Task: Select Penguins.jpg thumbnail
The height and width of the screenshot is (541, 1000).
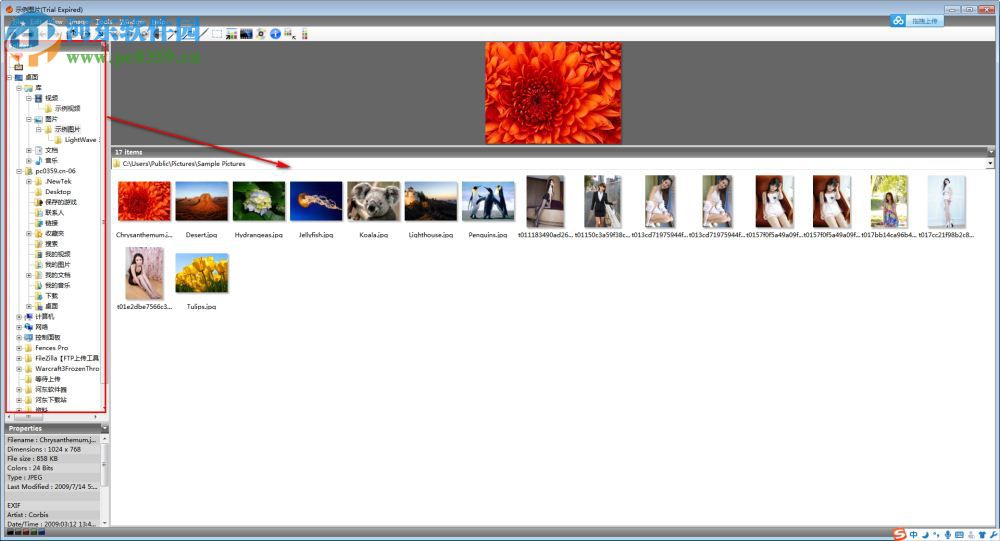Action: click(489, 201)
